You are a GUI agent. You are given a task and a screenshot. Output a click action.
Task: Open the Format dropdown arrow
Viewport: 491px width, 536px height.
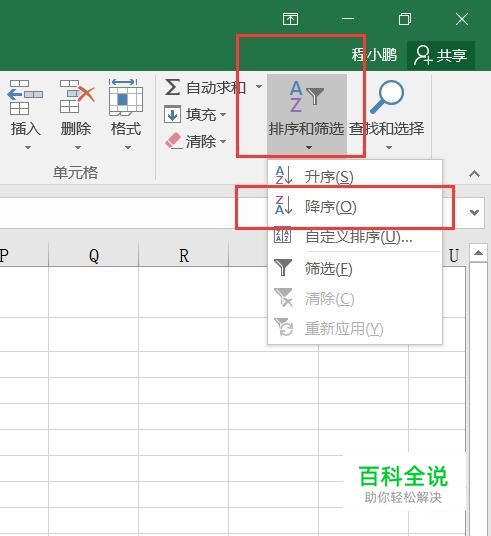point(128,148)
